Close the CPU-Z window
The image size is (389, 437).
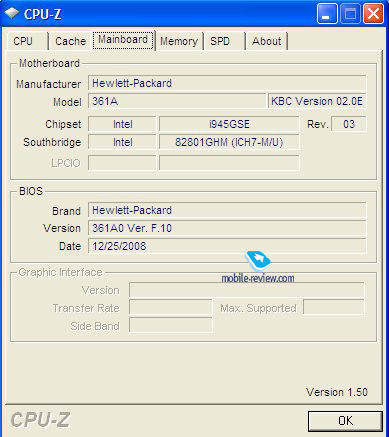(x=373, y=14)
